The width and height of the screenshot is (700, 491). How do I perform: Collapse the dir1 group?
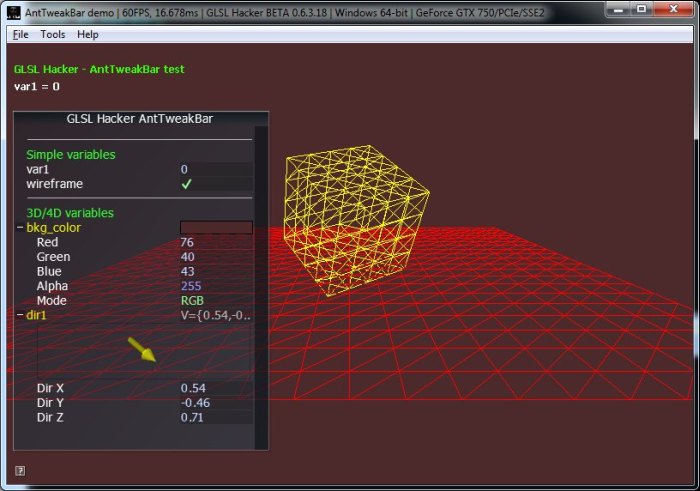pos(20,315)
